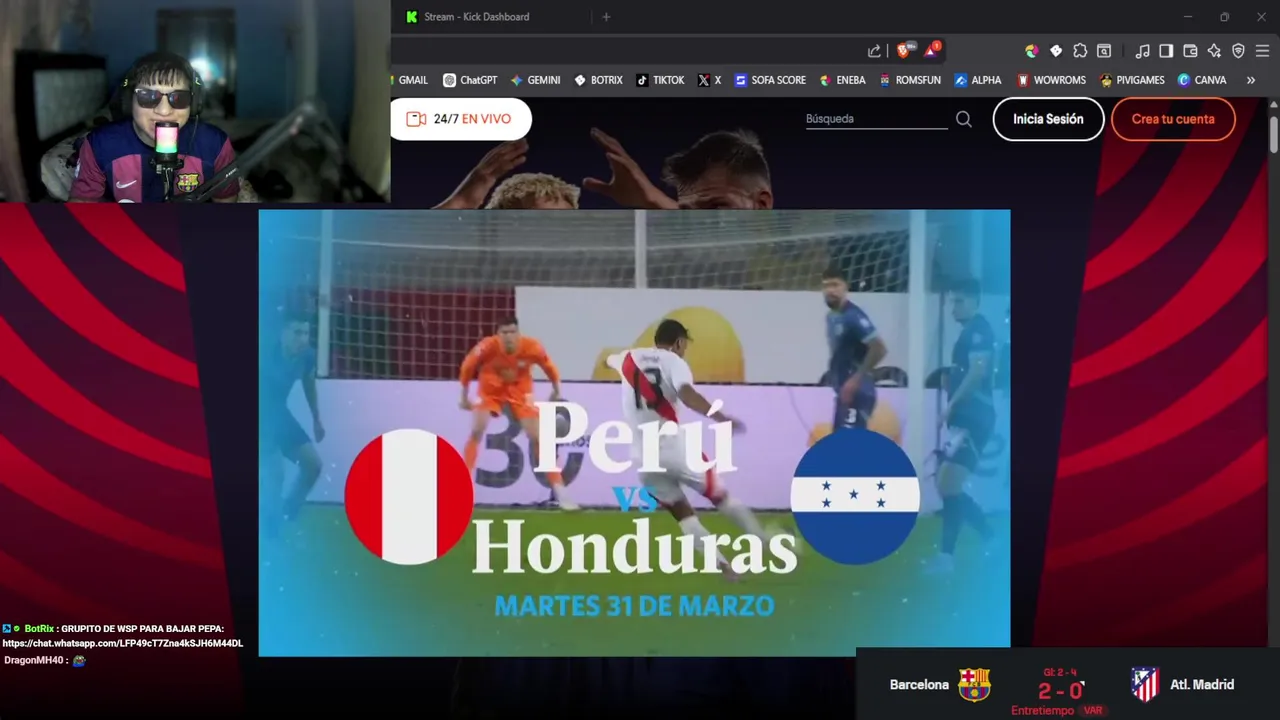Open the ENEBA bookmark

coord(842,80)
